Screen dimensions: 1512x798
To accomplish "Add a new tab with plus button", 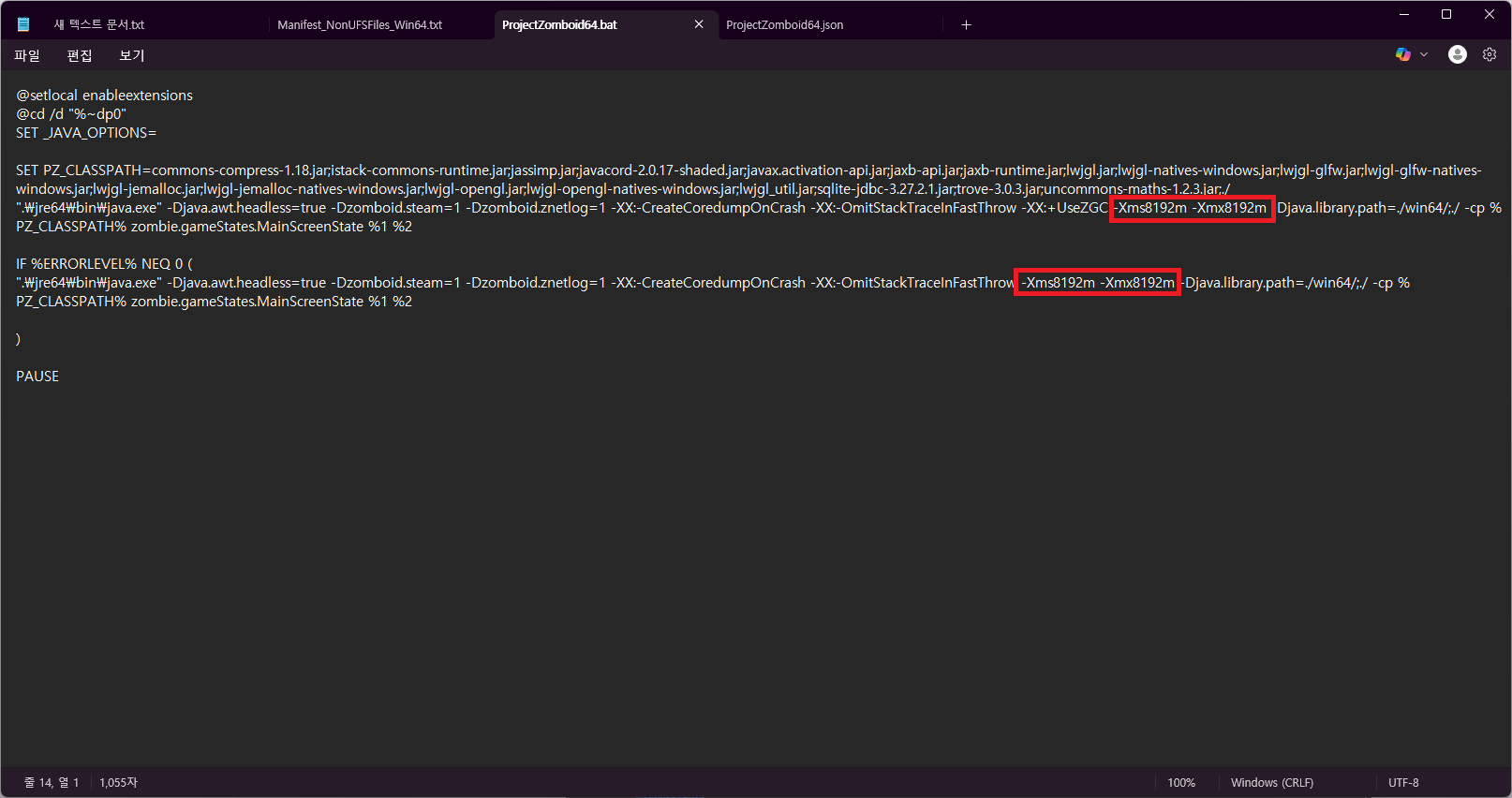I will (x=966, y=24).
